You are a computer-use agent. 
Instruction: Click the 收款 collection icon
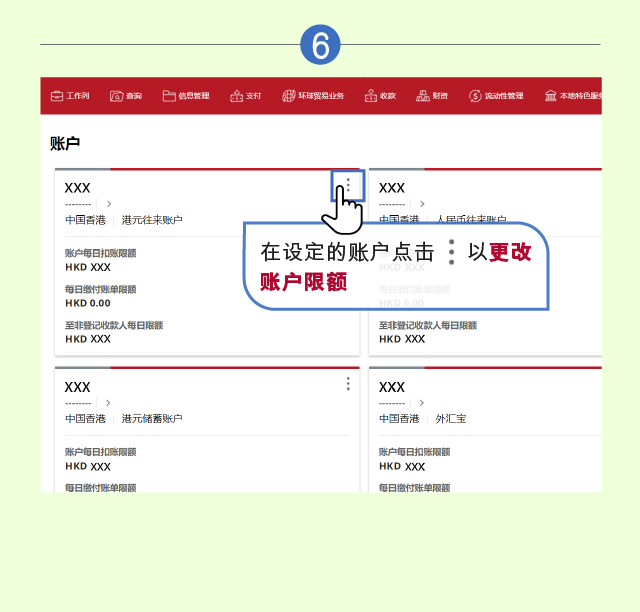pos(370,96)
